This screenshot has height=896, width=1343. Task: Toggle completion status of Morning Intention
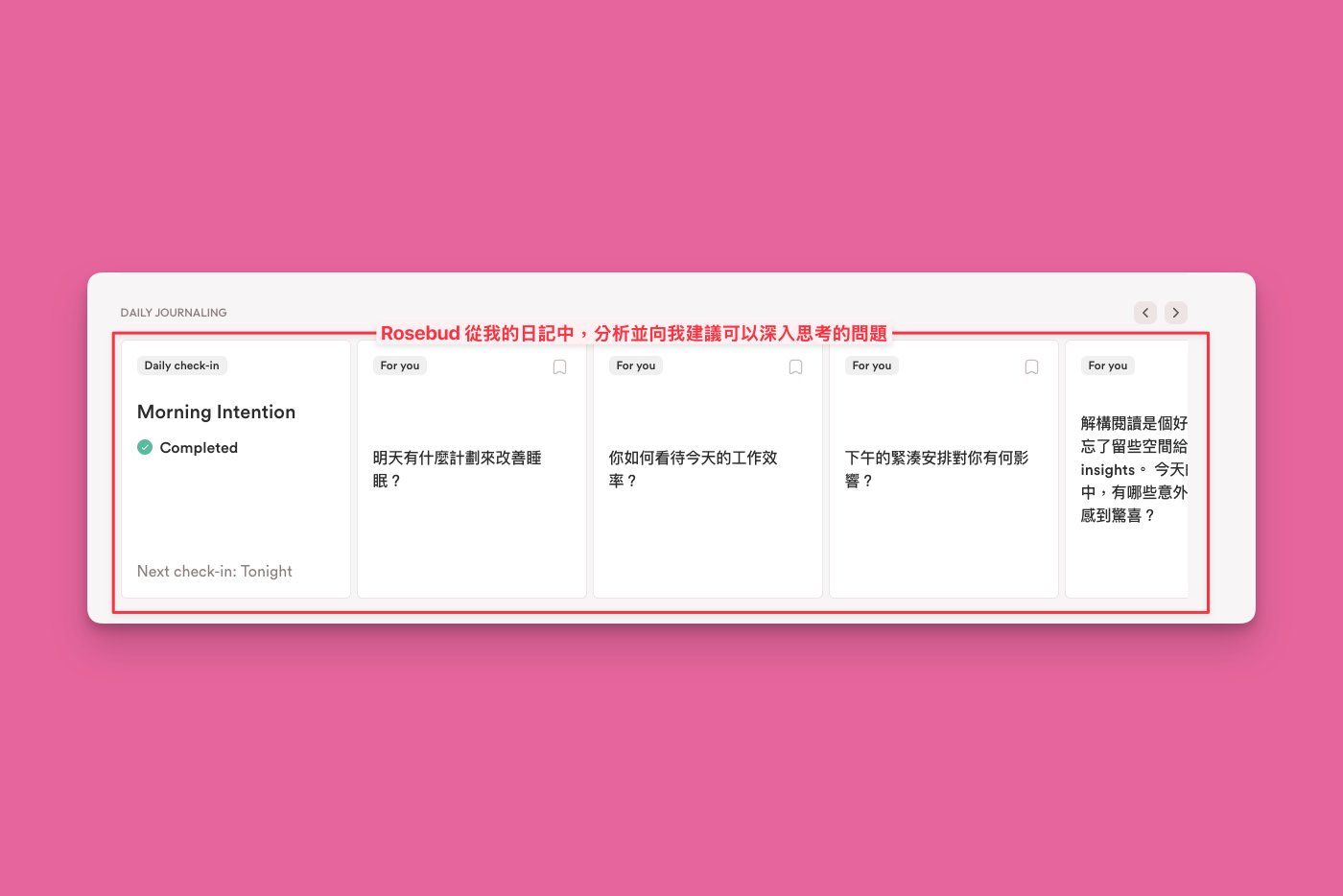click(145, 447)
